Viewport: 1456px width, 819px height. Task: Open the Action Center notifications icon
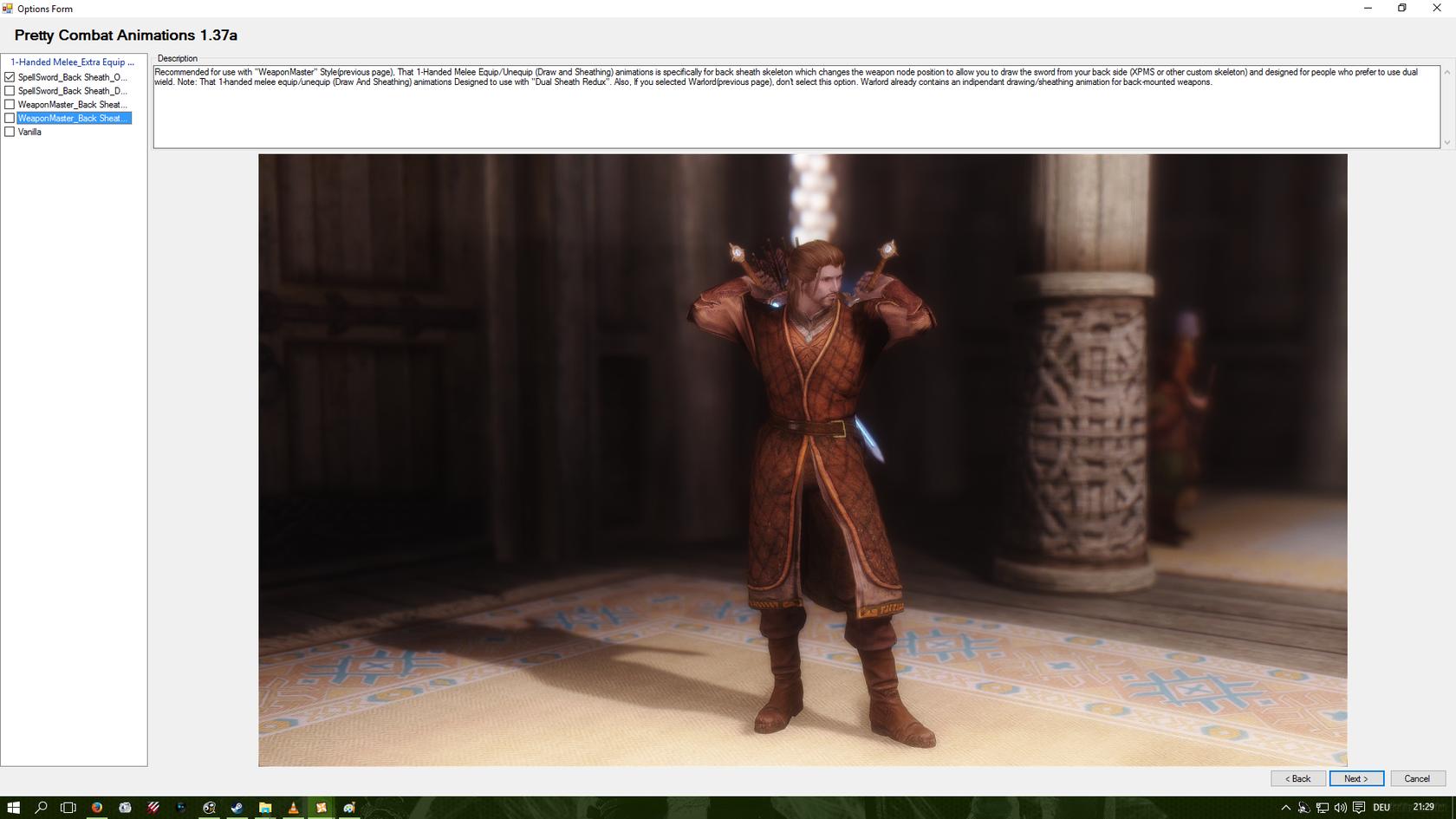click(x=1359, y=808)
